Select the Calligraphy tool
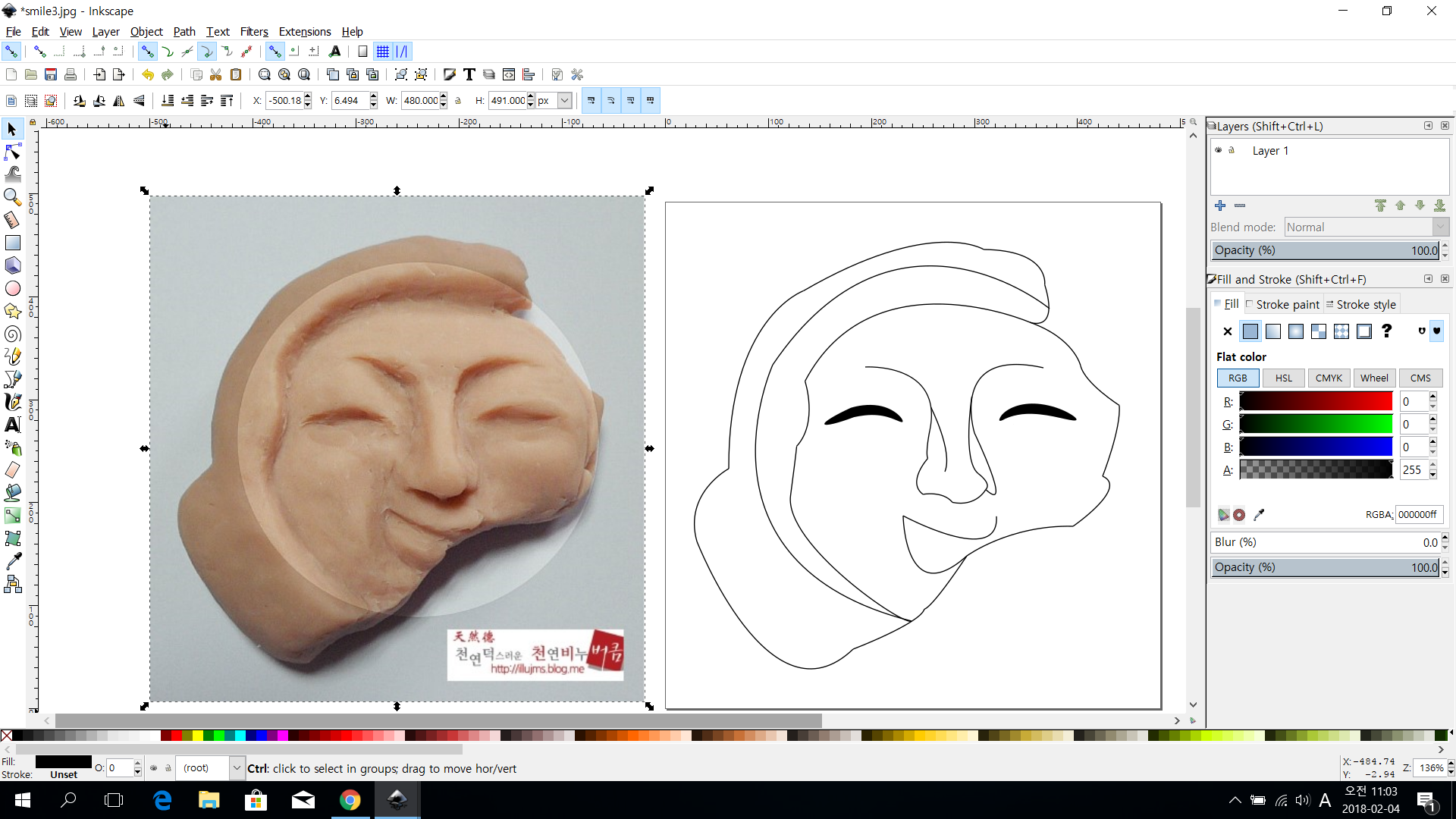The height and width of the screenshot is (819, 1456). click(12, 402)
